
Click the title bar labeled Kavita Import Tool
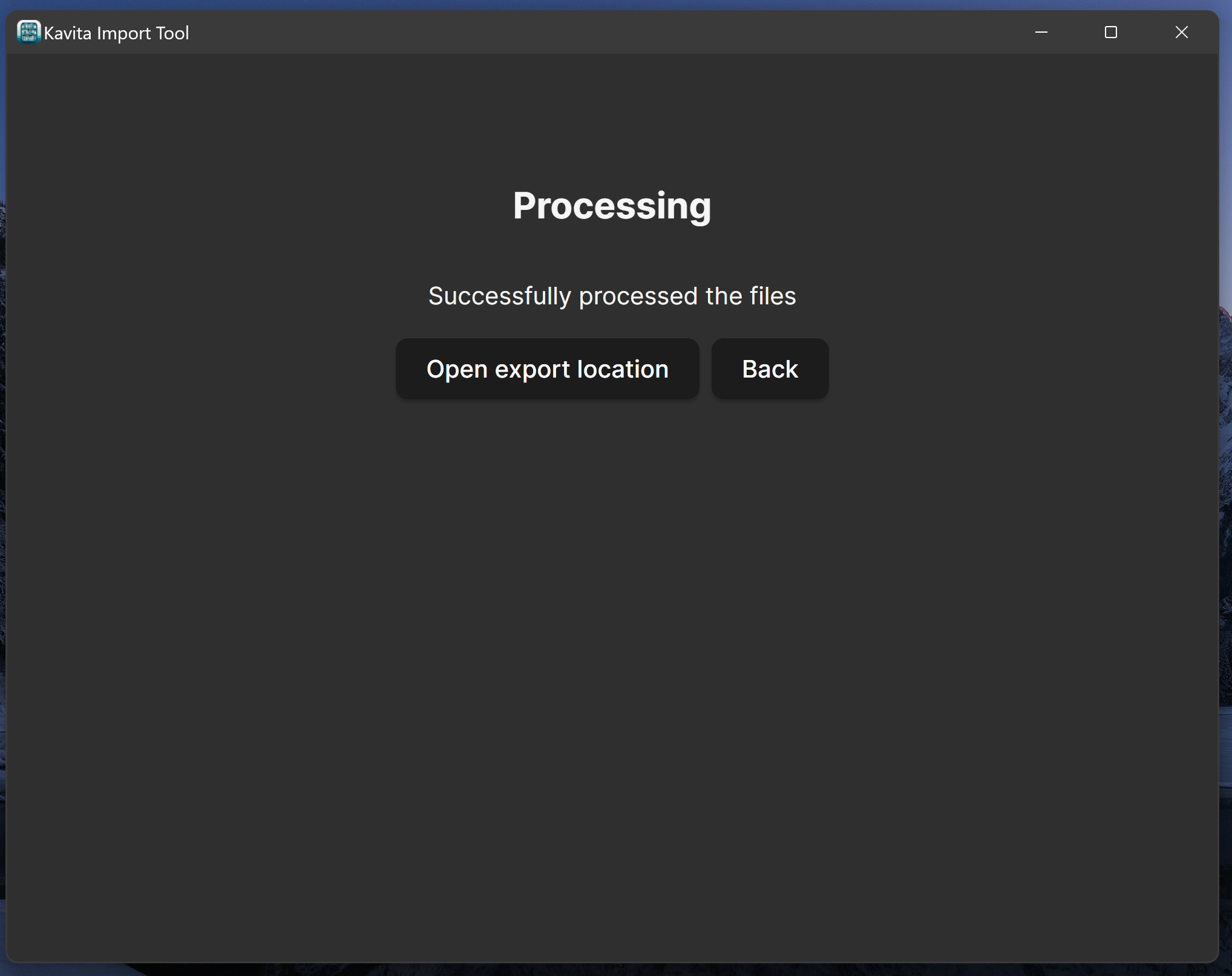click(116, 32)
